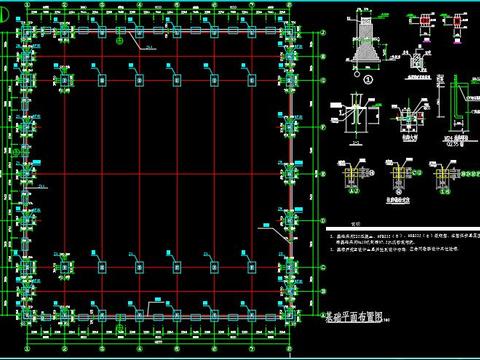Select the long horizontal red centre gridline
Screen dimensions: 480x360
(x=158, y=174)
